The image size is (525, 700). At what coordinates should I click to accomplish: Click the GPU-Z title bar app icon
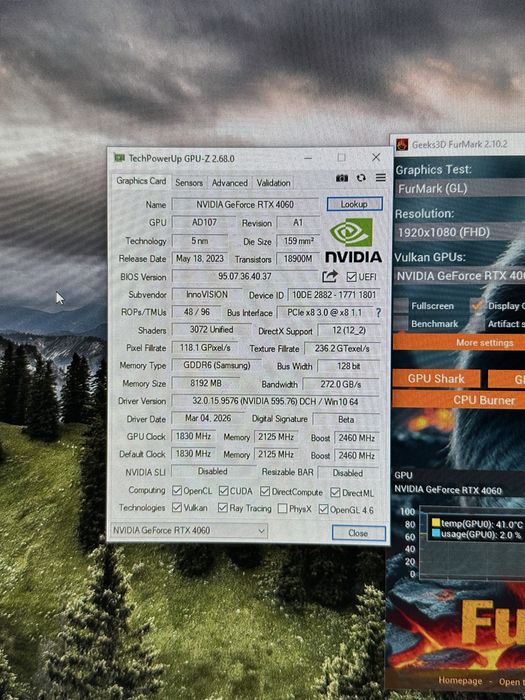(119, 158)
